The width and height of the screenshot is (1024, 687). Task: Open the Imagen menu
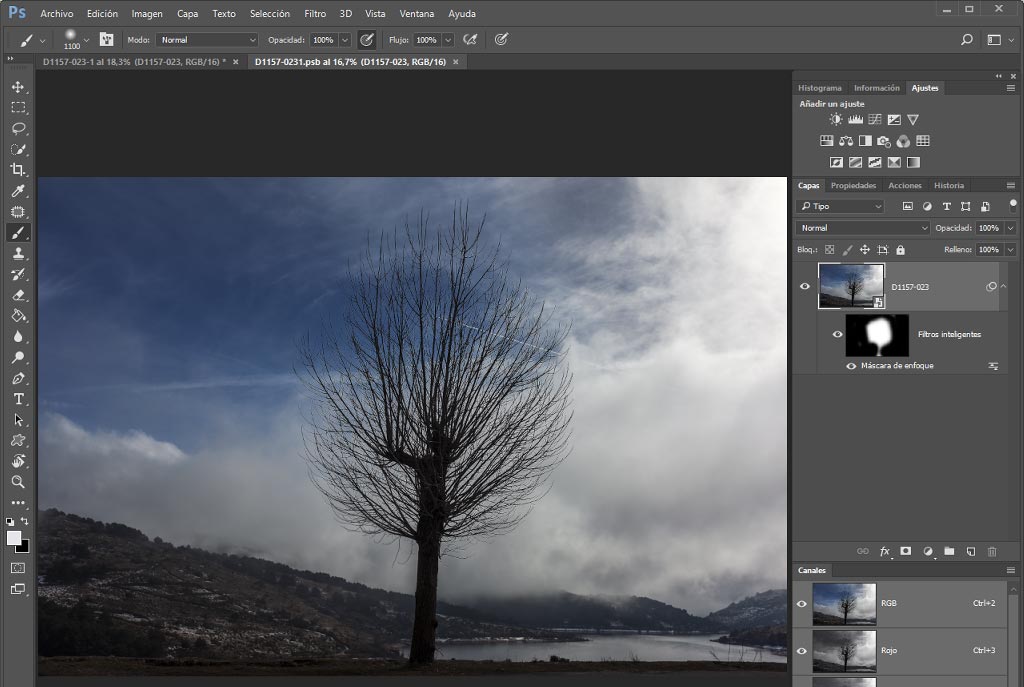pyautogui.click(x=147, y=13)
